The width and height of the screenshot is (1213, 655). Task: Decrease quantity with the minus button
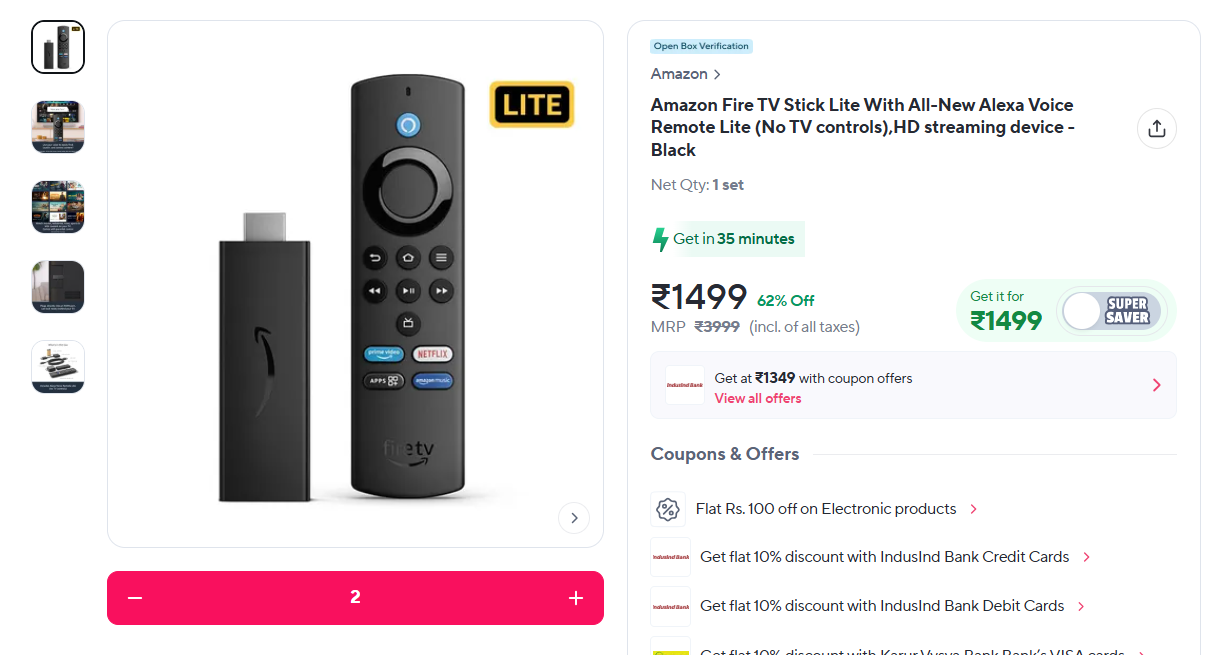[x=135, y=598]
